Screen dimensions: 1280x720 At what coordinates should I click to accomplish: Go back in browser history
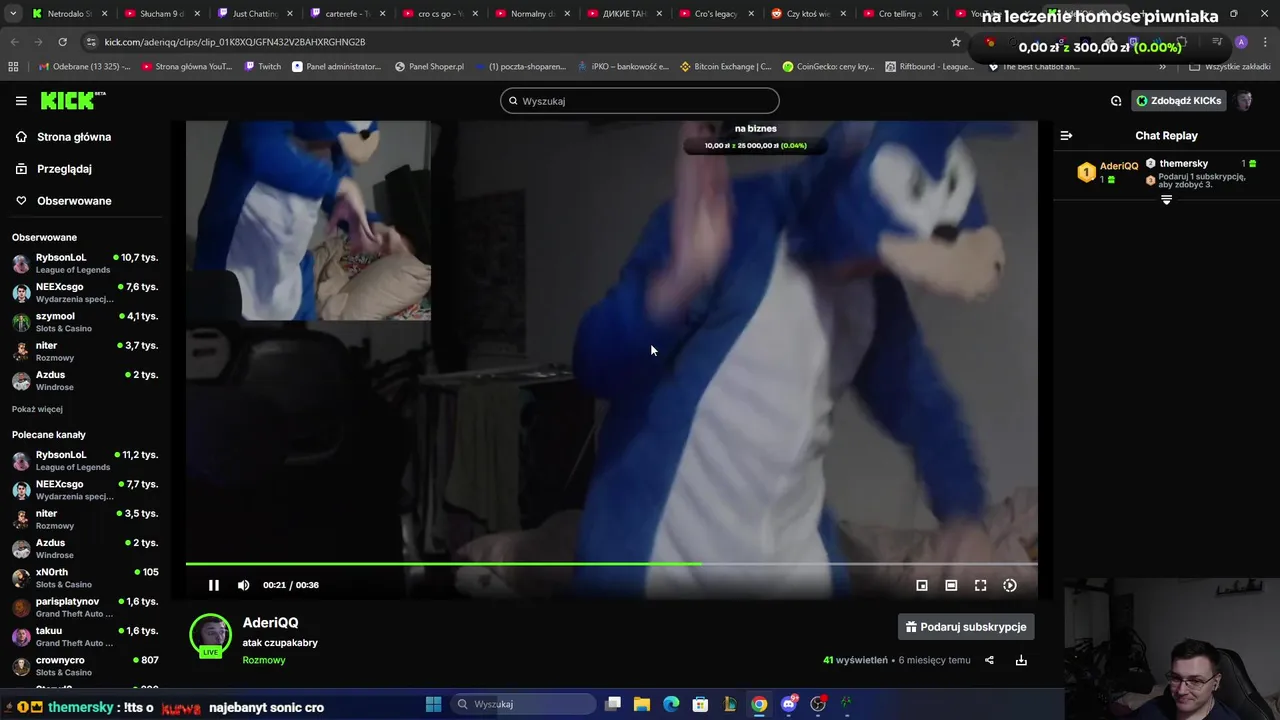tap(14, 42)
